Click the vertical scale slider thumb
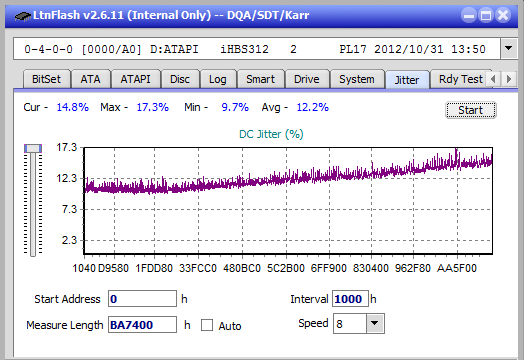The width and height of the screenshot is (524, 360). [33, 148]
